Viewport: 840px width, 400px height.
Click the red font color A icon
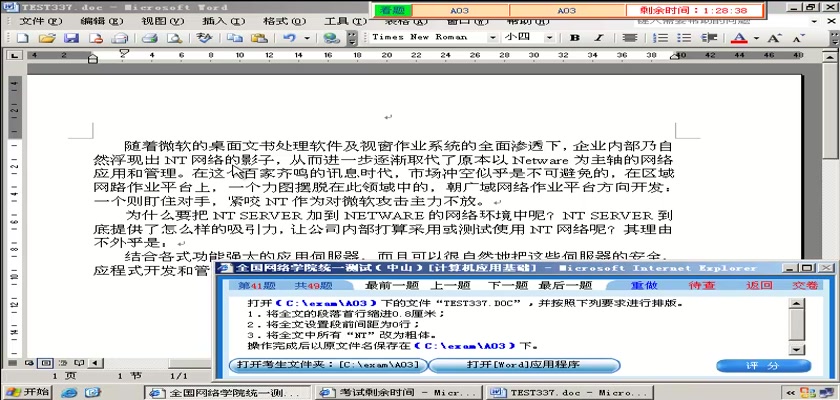coord(739,37)
